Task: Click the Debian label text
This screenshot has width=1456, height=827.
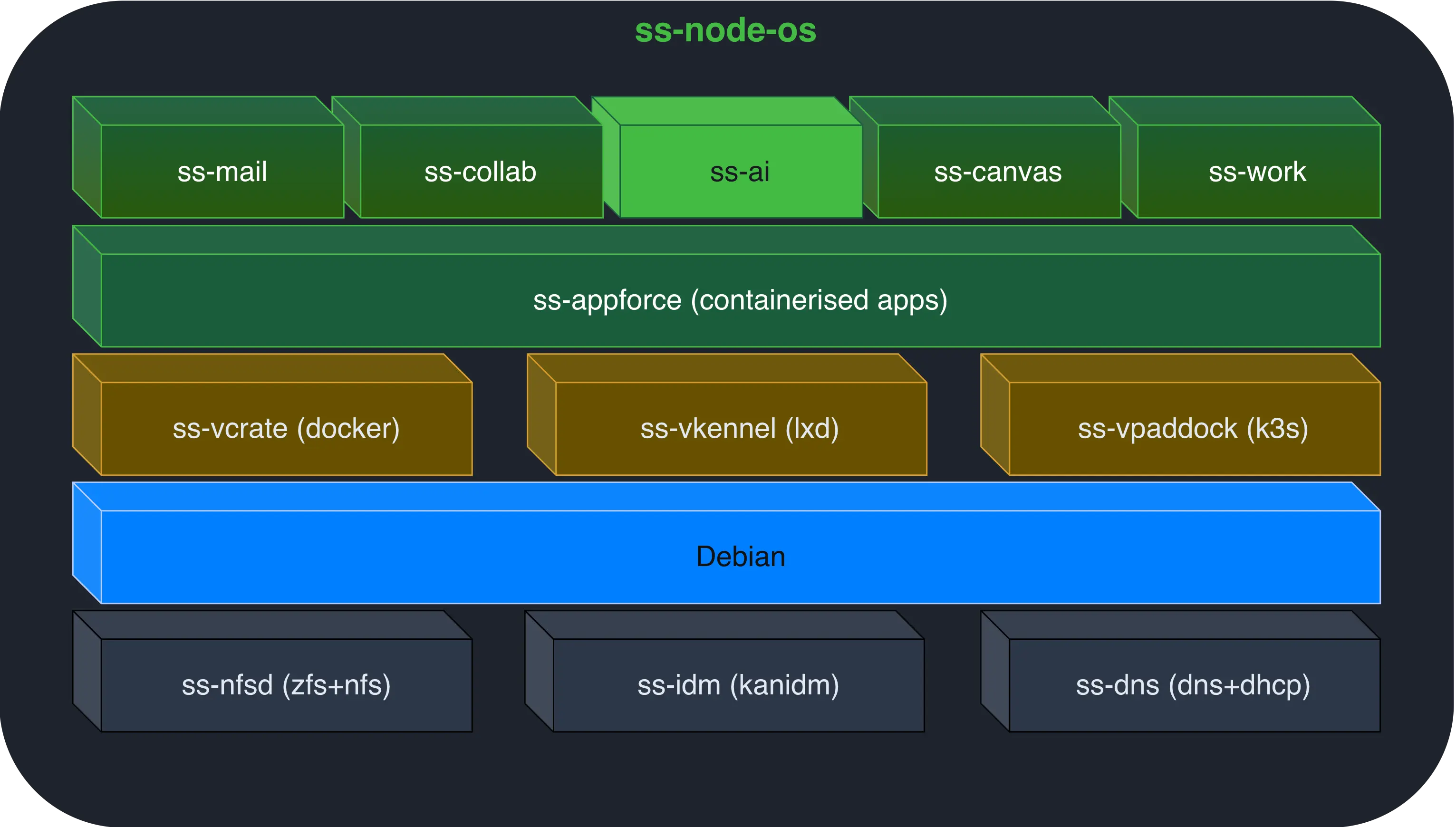Action: point(739,557)
